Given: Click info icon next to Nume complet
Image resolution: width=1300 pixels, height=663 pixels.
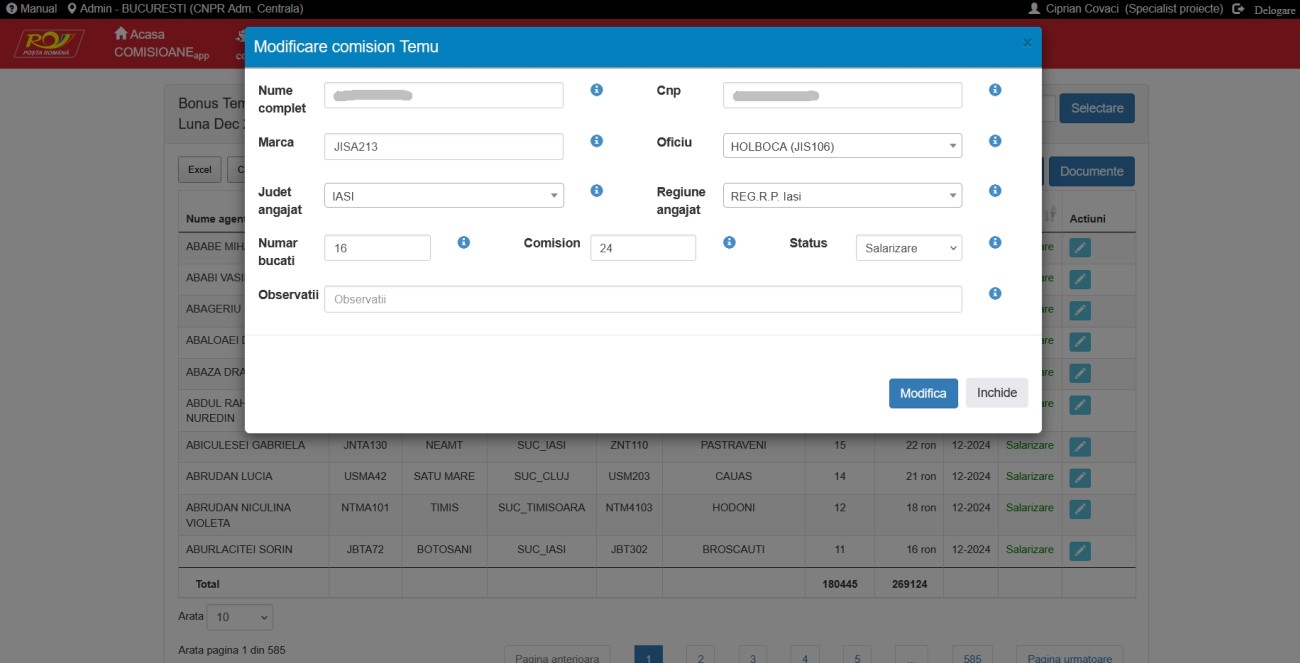Looking at the screenshot, I should click(x=597, y=90).
